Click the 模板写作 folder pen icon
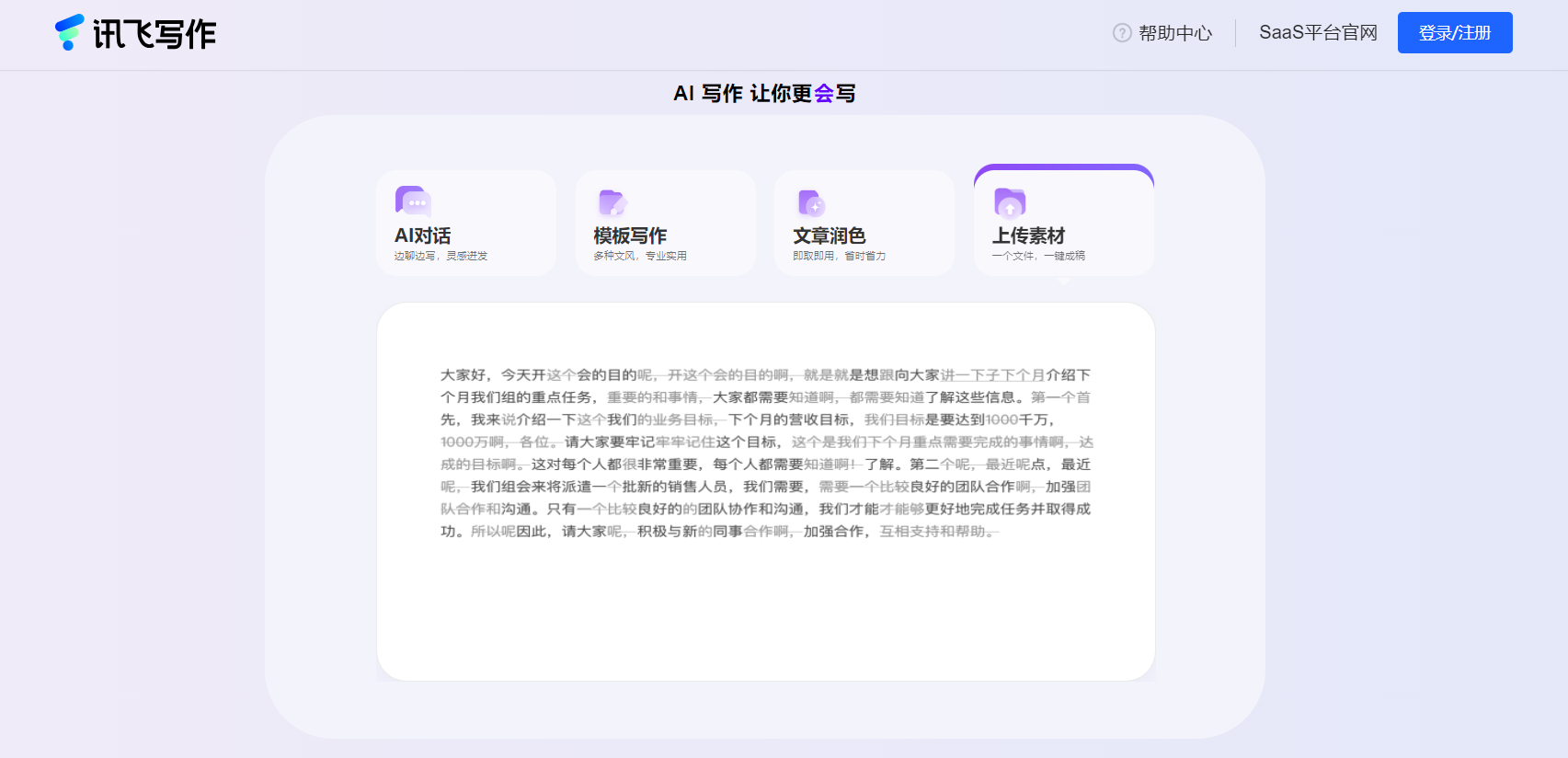Viewport: 1568px width, 758px height. pos(612,202)
